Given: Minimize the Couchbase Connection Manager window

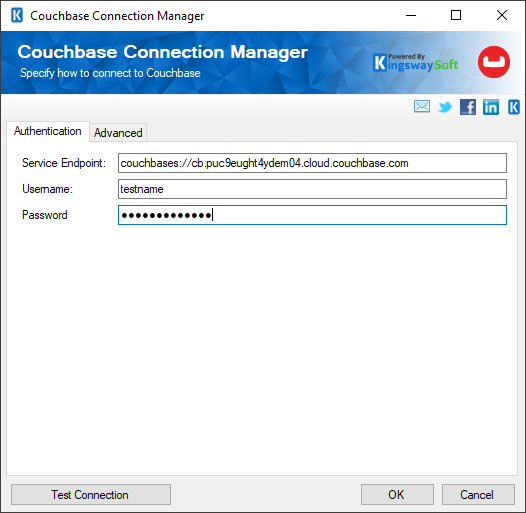Looking at the screenshot, I should (x=411, y=15).
